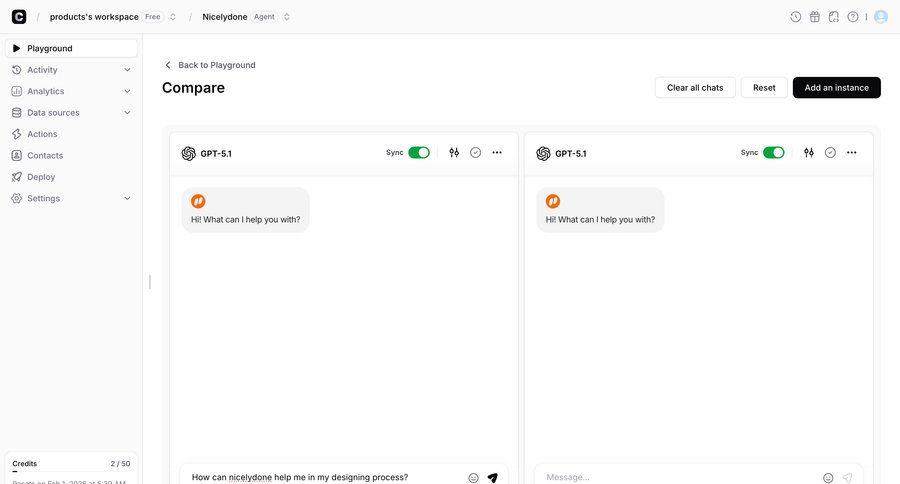Open more options menu of left instance
900x484 pixels.
(497, 152)
